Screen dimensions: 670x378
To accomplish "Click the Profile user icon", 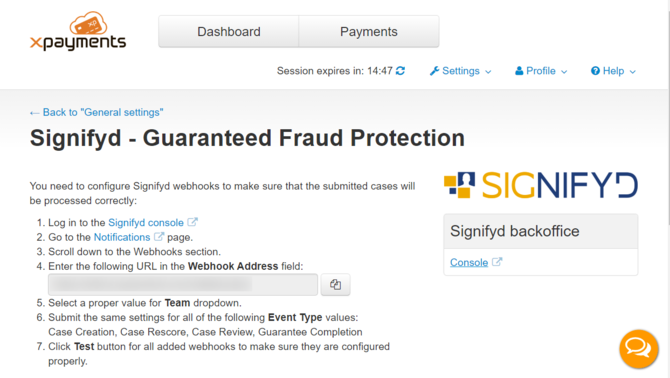I will point(519,71).
